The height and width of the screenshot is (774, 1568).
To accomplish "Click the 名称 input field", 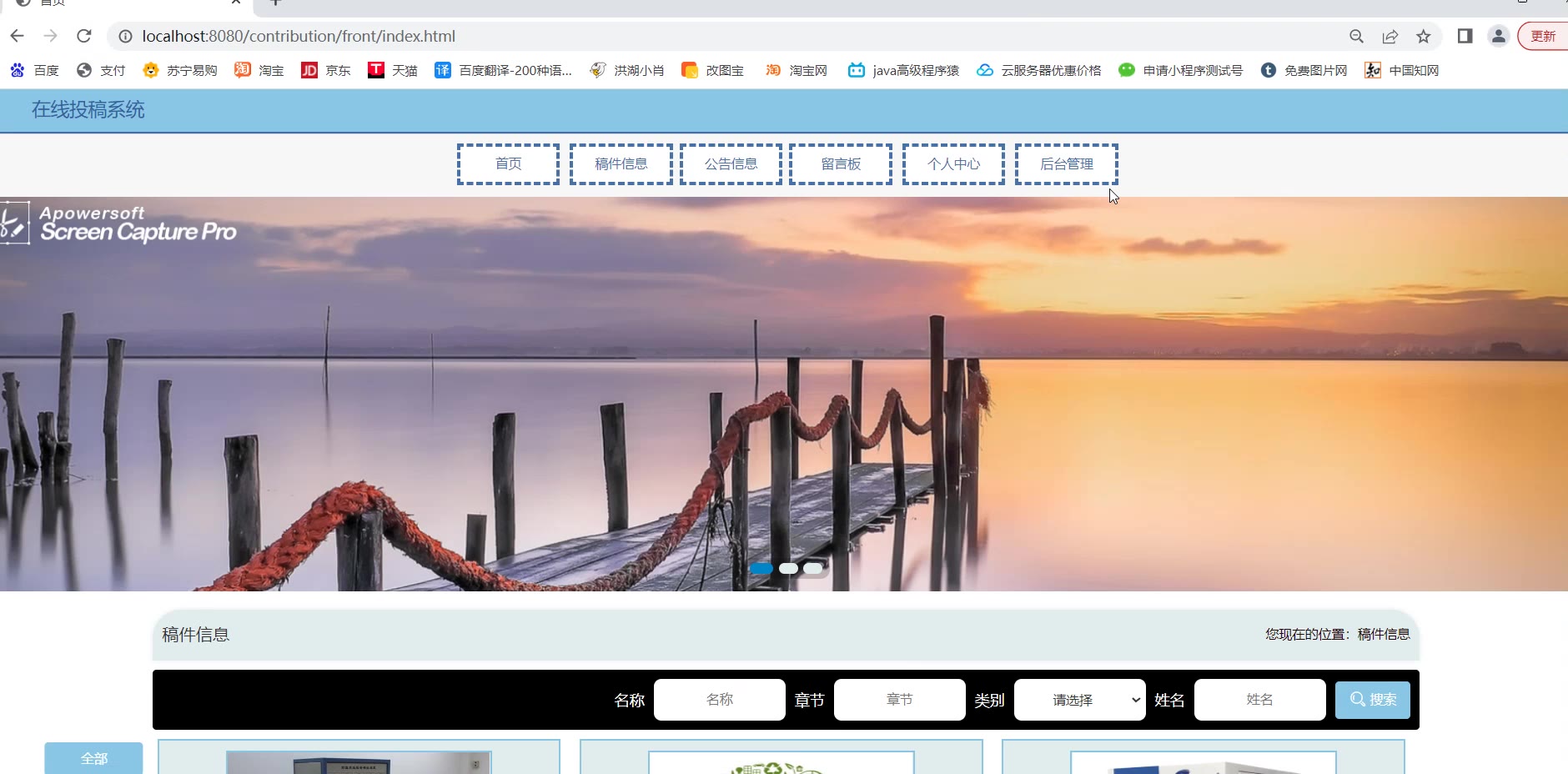I will pyautogui.click(x=719, y=700).
